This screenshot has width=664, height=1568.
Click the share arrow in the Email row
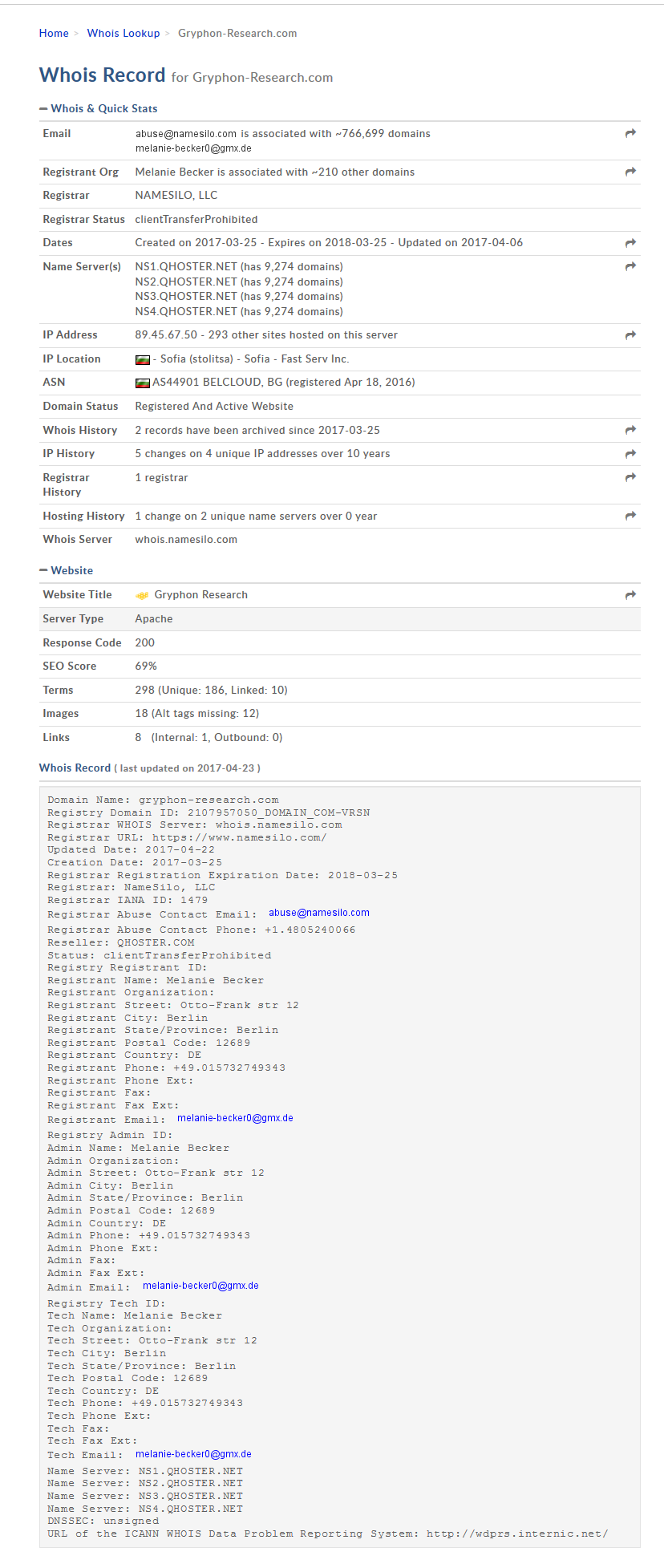(x=630, y=133)
